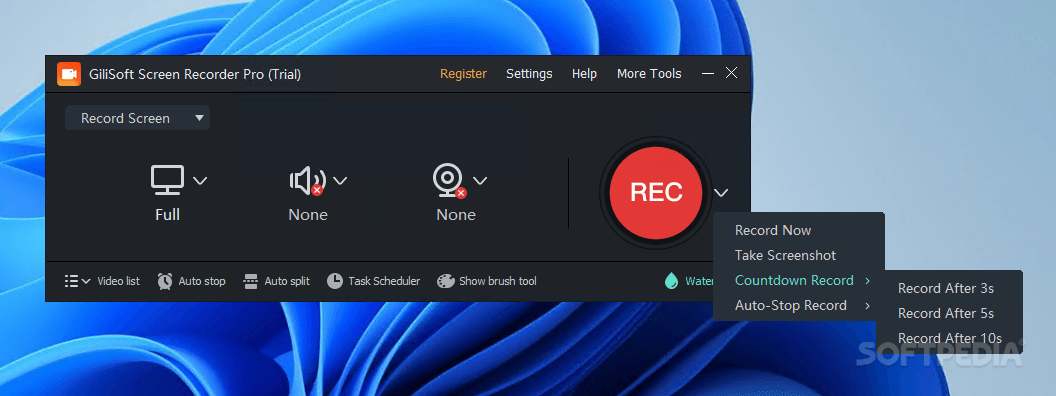Image resolution: width=1056 pixels, height=396 pixels.
Task: Close the GiliSoft recorder window
Action: 731,73
